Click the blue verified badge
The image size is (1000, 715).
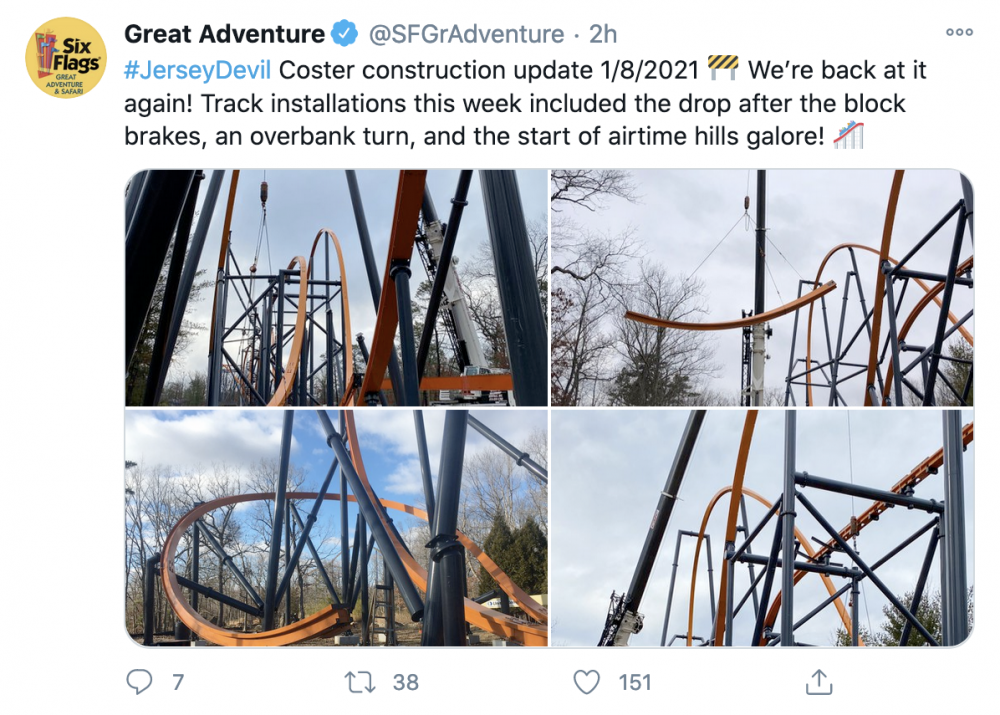click(345, 33)
